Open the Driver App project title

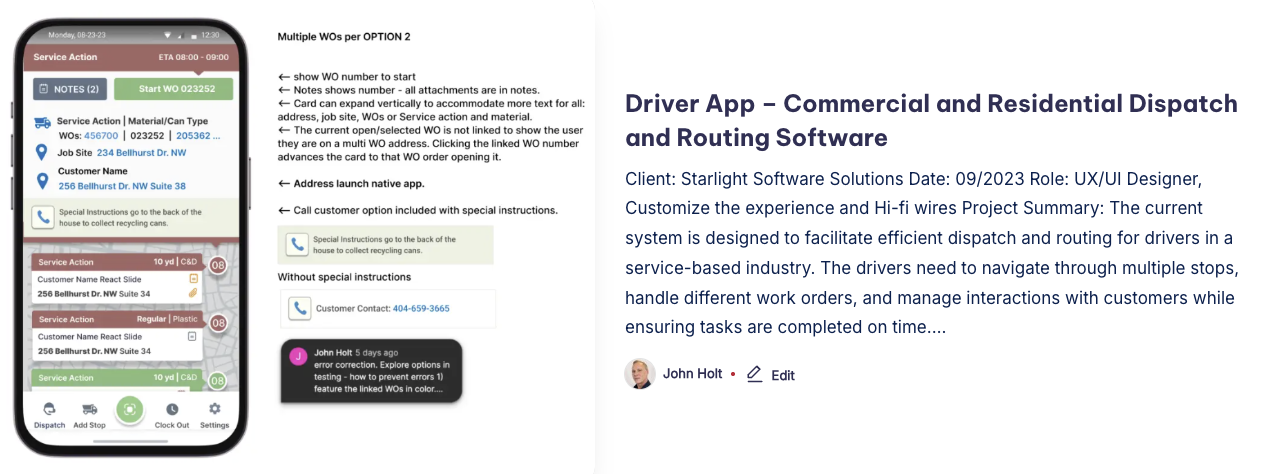point(931,120)
